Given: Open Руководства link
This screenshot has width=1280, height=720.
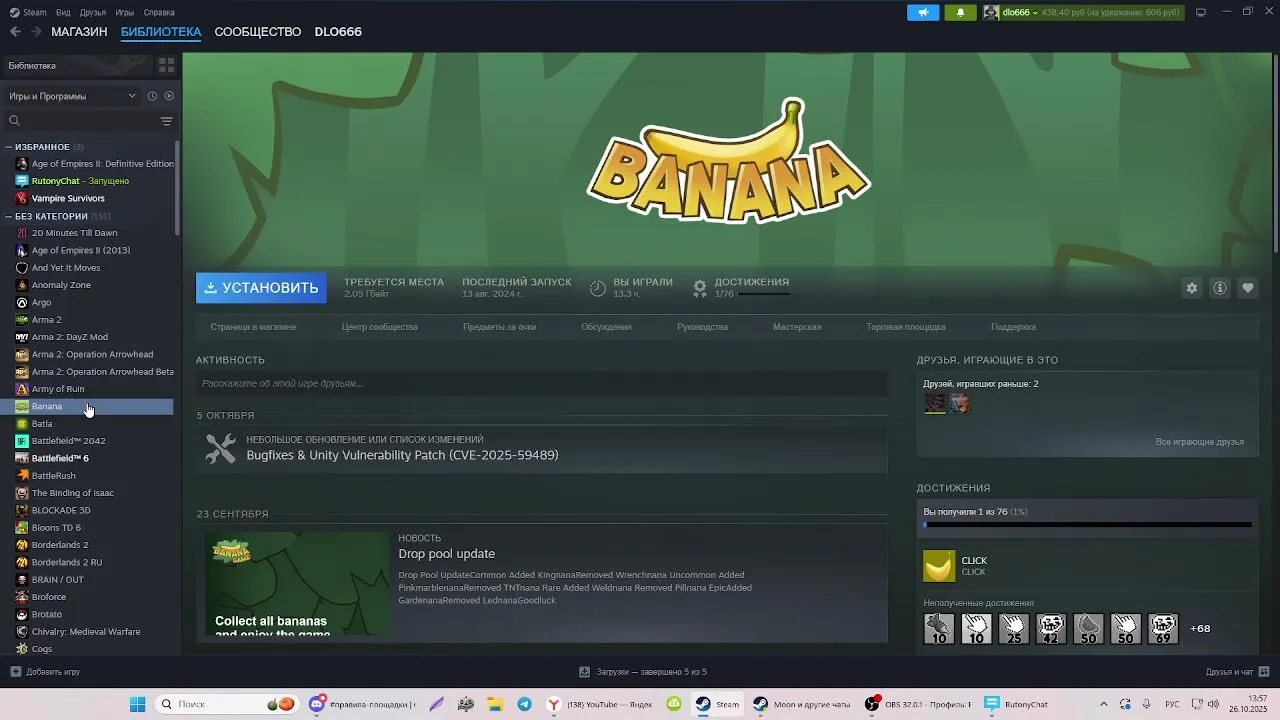Looking at the screenshot, I should 702,327.
